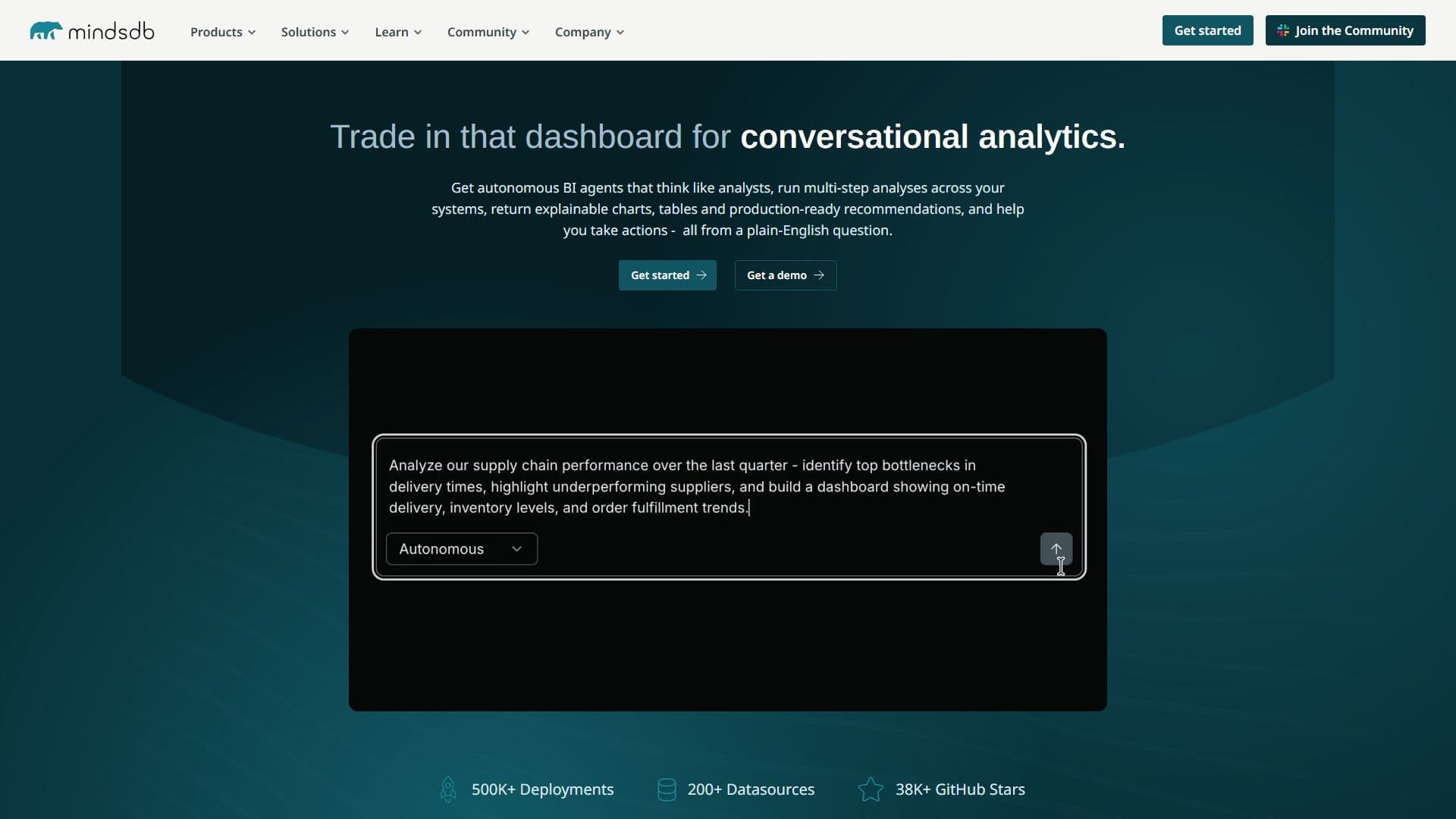Open the Community menu

tap(488, 32)
